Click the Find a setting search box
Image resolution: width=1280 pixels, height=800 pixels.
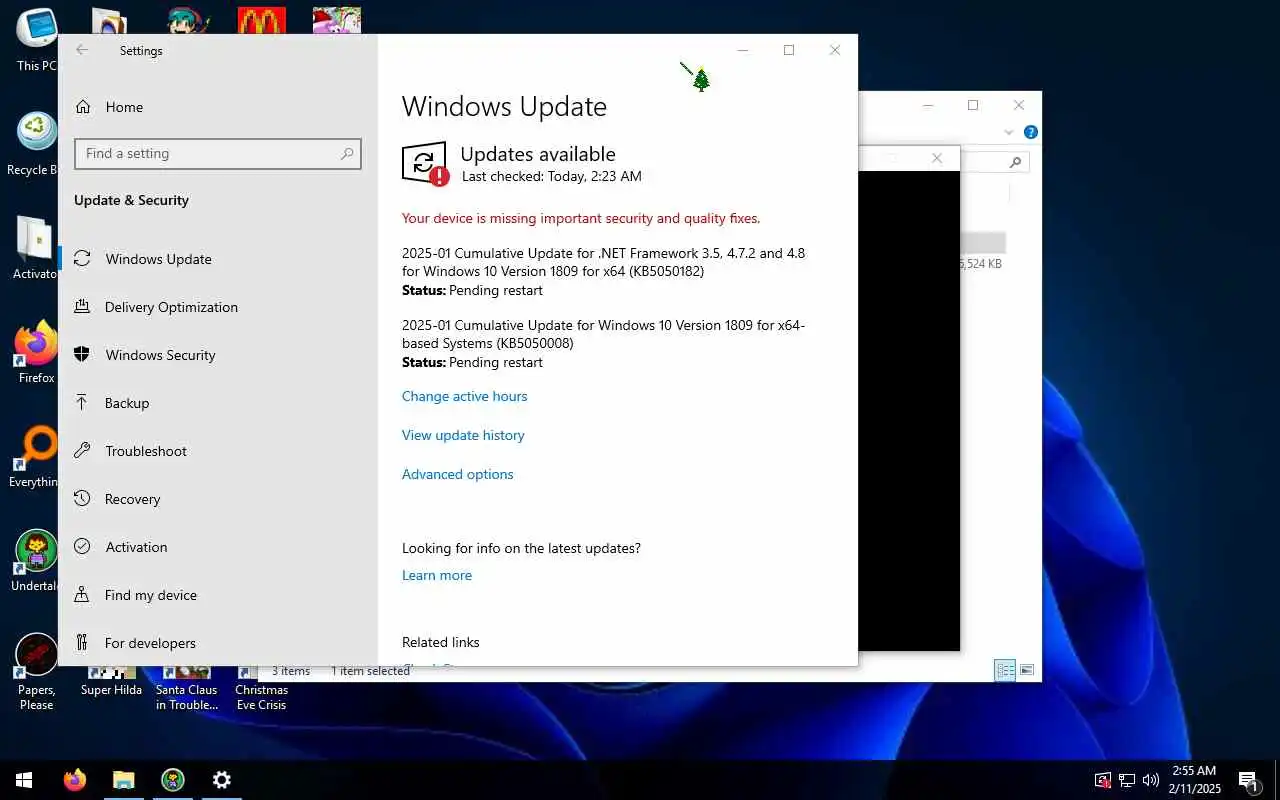pos(218,154)
